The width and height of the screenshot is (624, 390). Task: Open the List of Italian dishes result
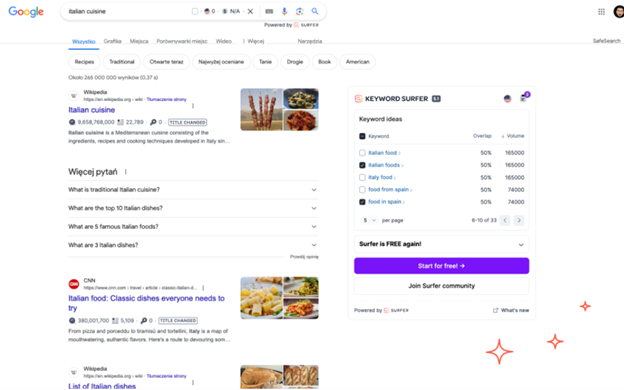click(102, 386)
